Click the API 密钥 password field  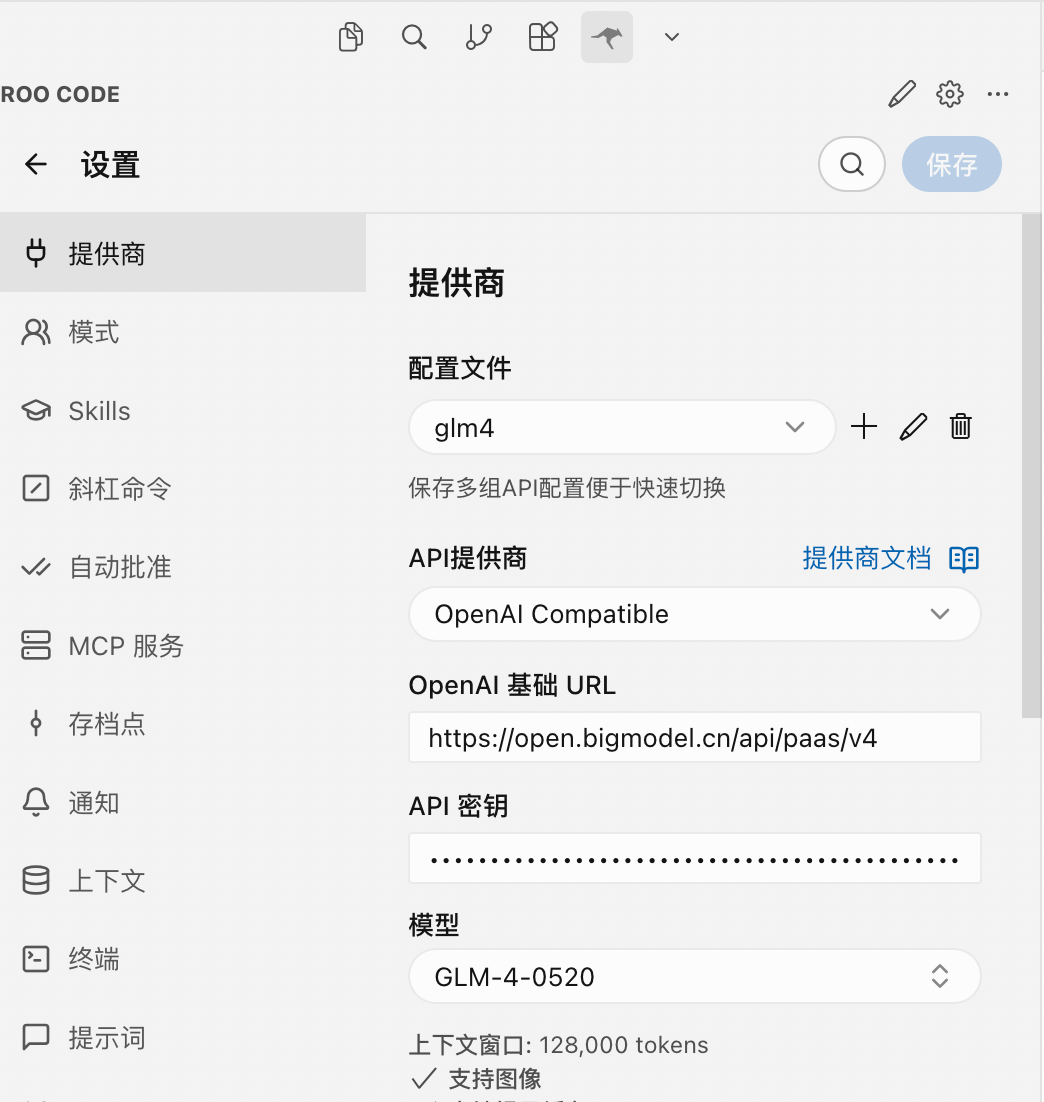click(695, 858)
